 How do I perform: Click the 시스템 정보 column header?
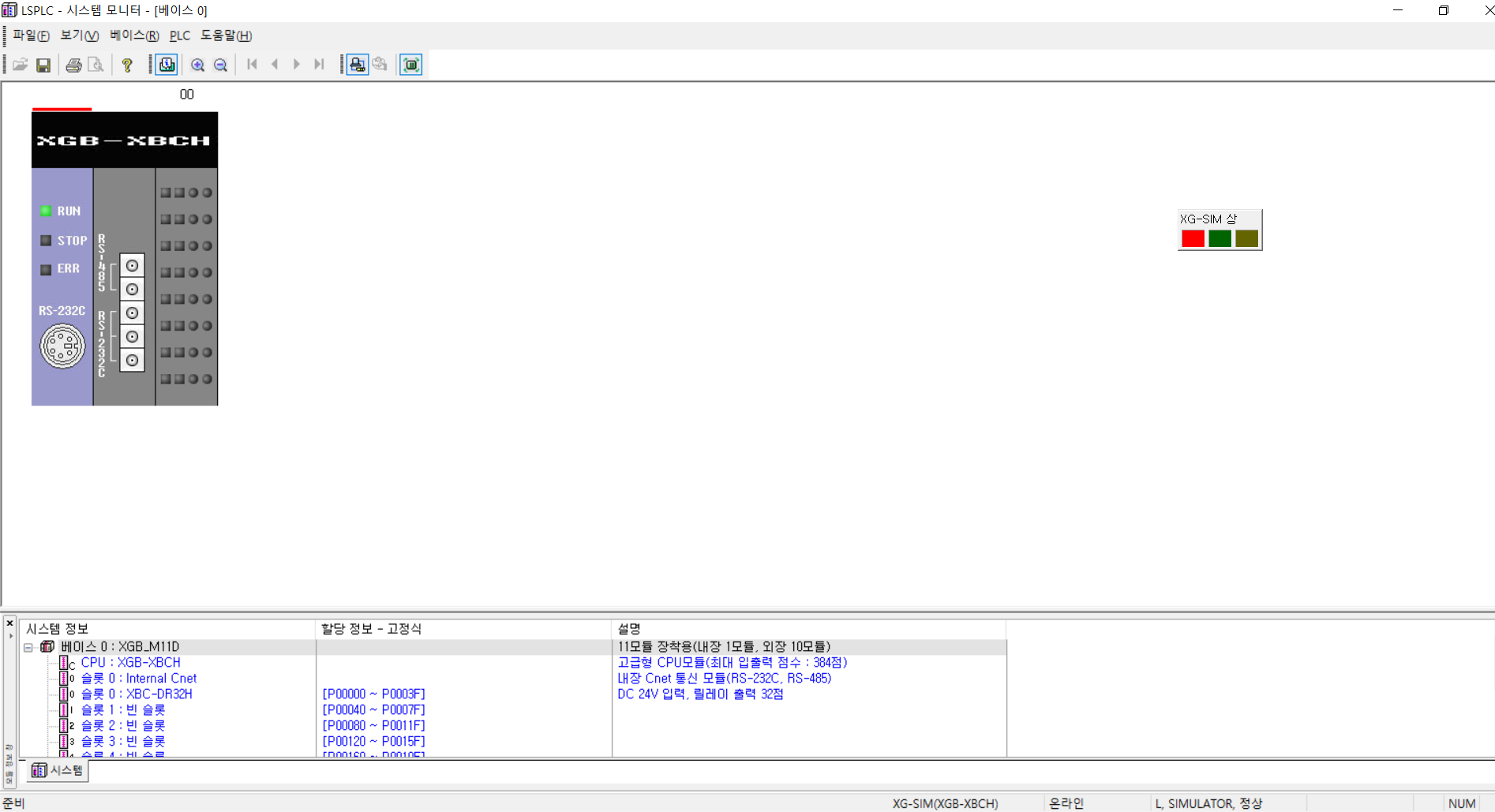(167, 629)
